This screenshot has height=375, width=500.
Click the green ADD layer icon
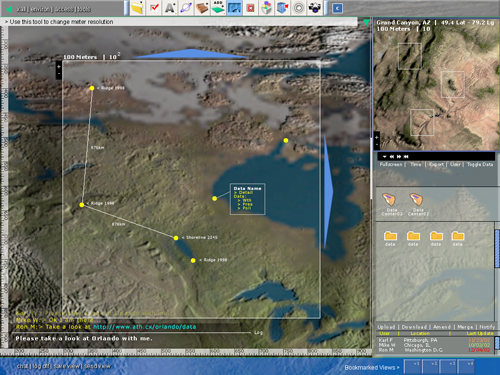218,8
